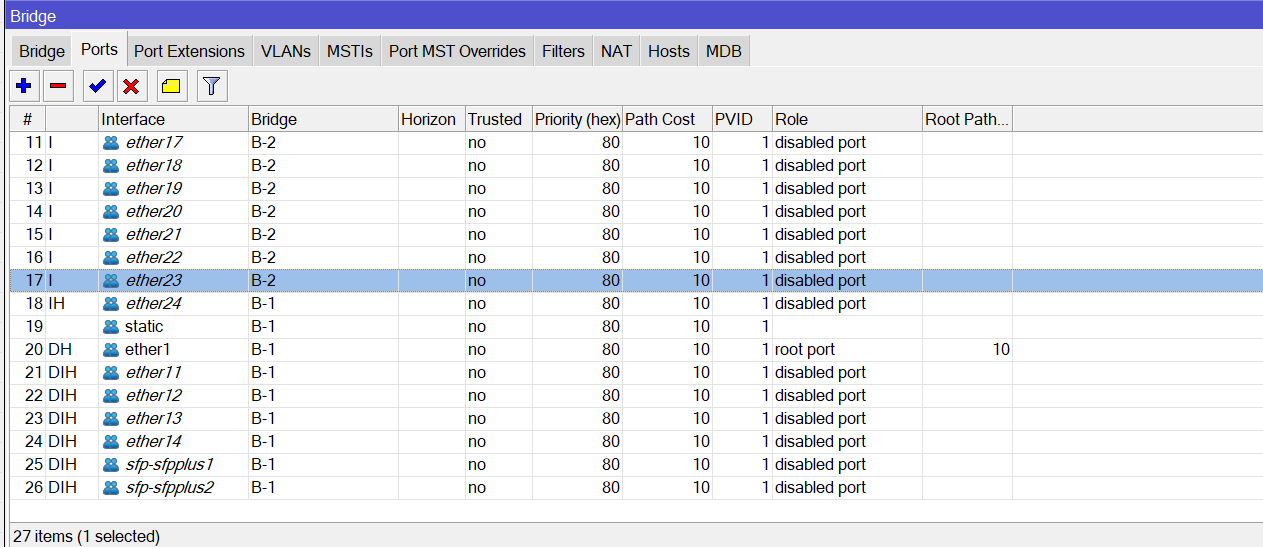This screenshot has height=547, width=1263.
Task: Switch to the Bridge tab
Action: (42, 51)
